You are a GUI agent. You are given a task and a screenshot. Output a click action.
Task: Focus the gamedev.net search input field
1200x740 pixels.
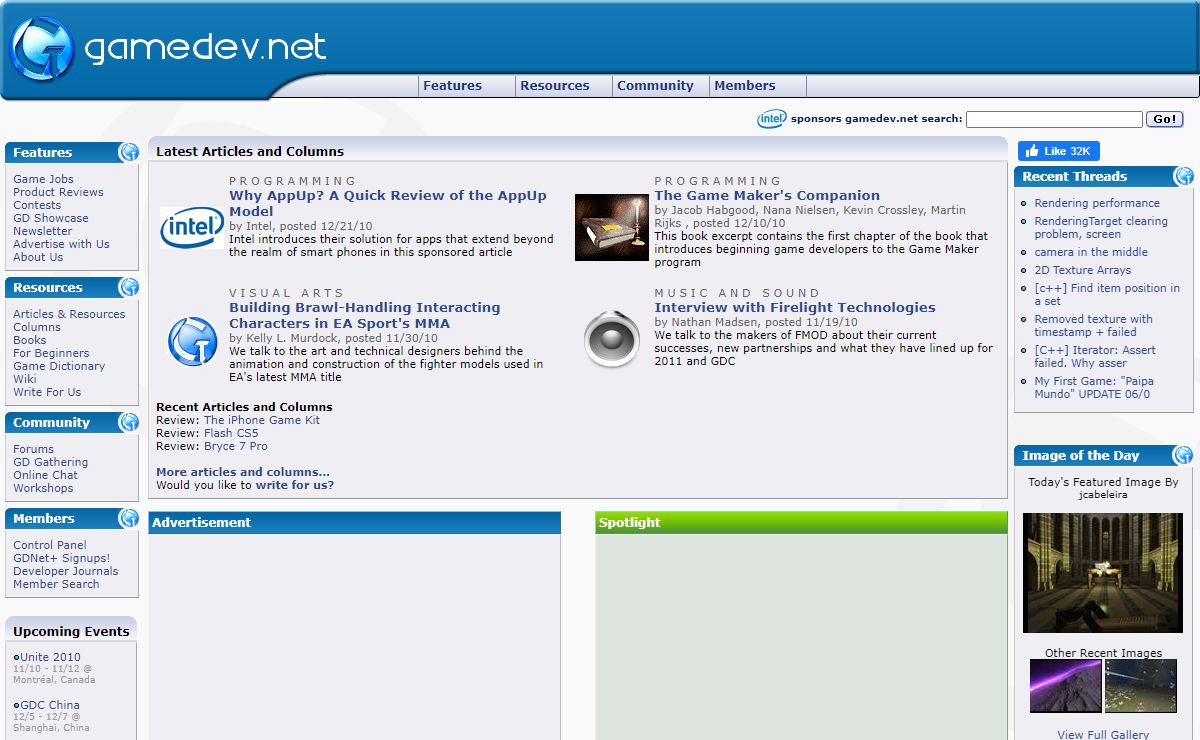(1054, 119)
